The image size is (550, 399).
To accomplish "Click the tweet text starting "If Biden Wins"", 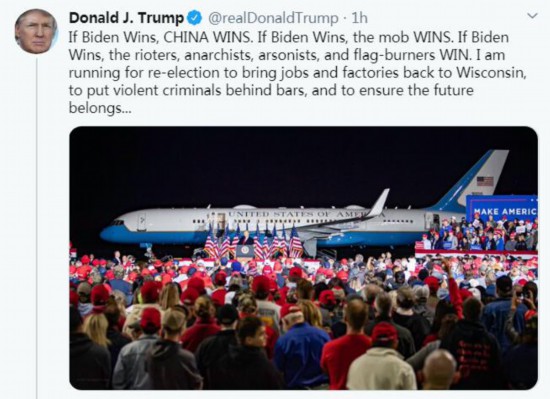I will pyautogui.click(x=297, y=73).
